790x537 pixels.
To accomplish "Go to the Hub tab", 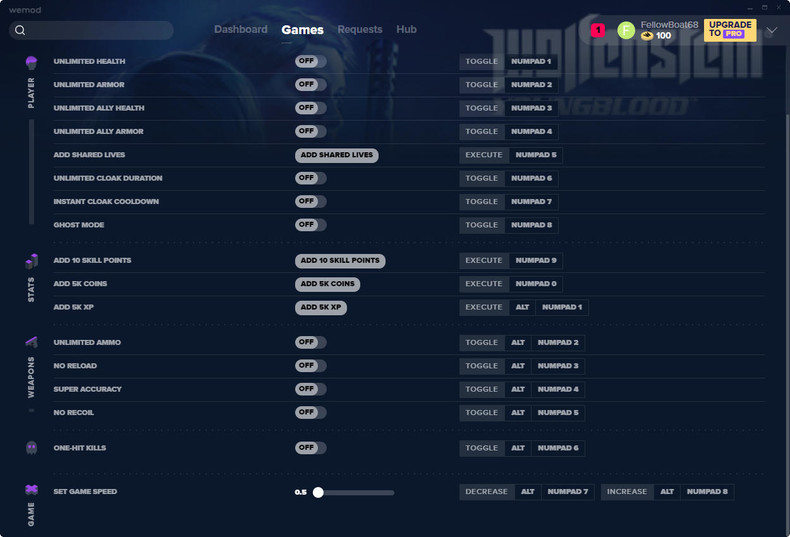I will [406, 30].
